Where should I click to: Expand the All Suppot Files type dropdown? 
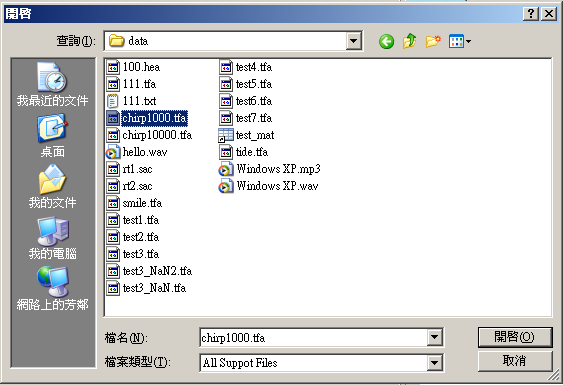pyautogui.click(x=434, y=363)
